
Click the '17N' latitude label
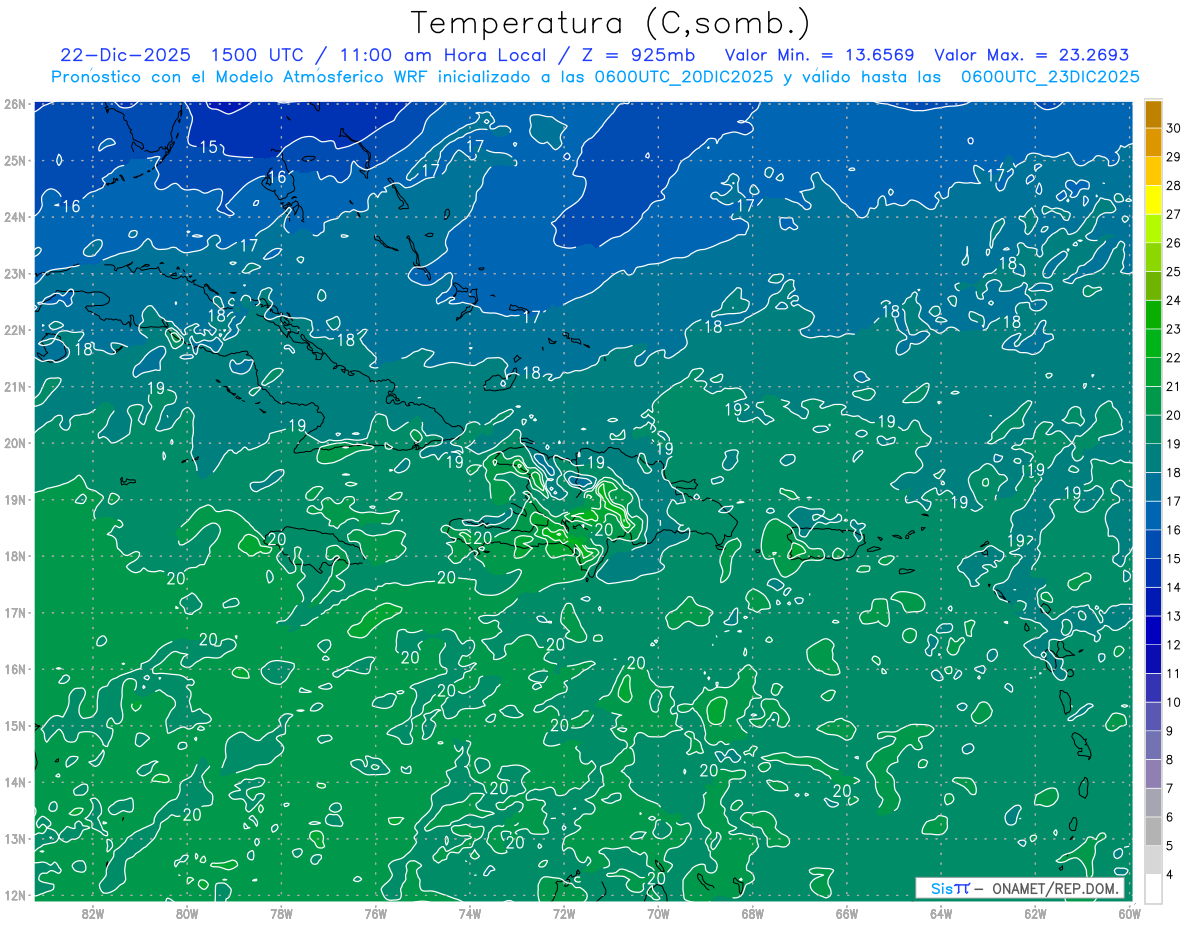[x=14, y=612]
